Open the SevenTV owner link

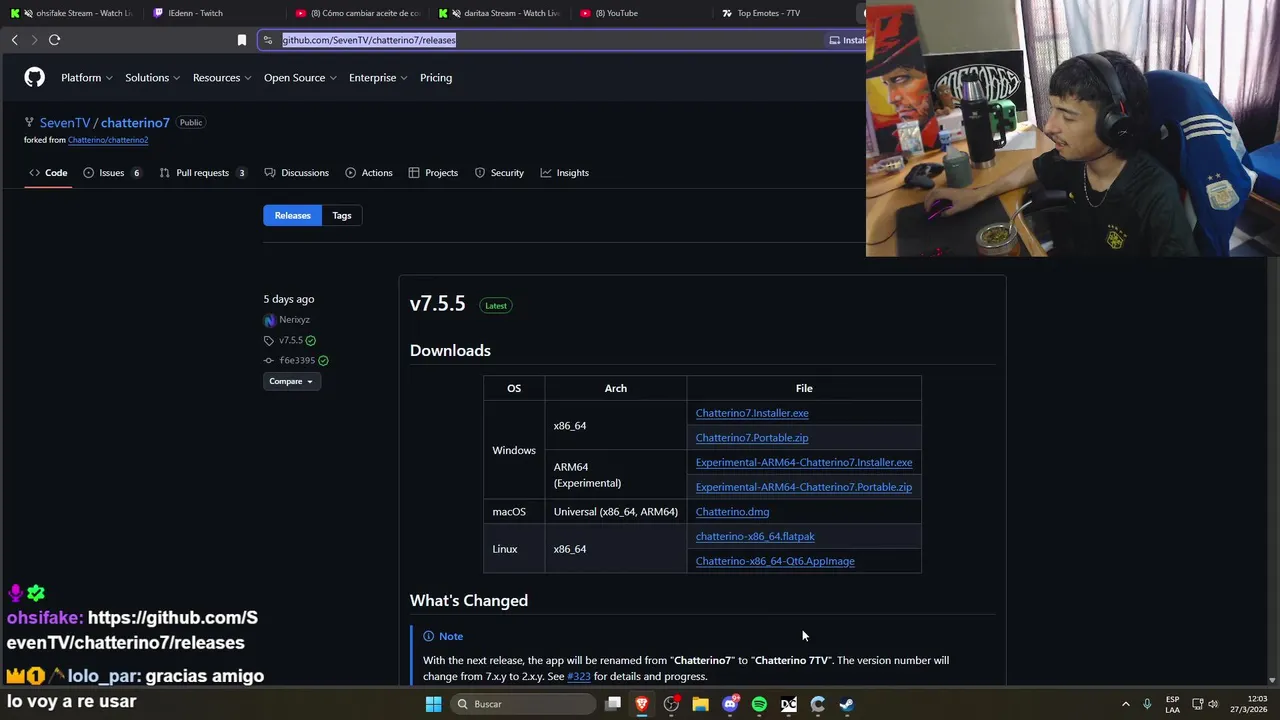click(65, 123)
